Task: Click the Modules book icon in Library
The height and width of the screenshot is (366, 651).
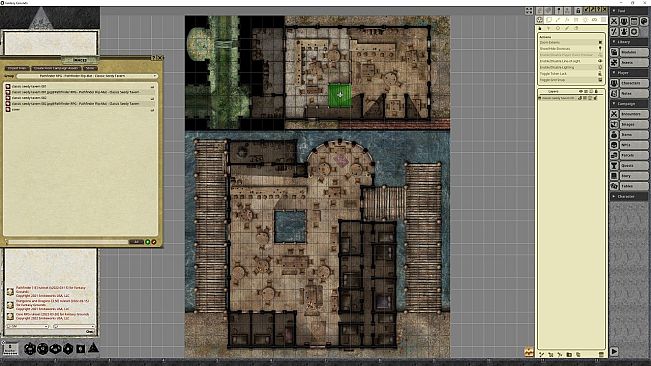Action: coord(614,52)
